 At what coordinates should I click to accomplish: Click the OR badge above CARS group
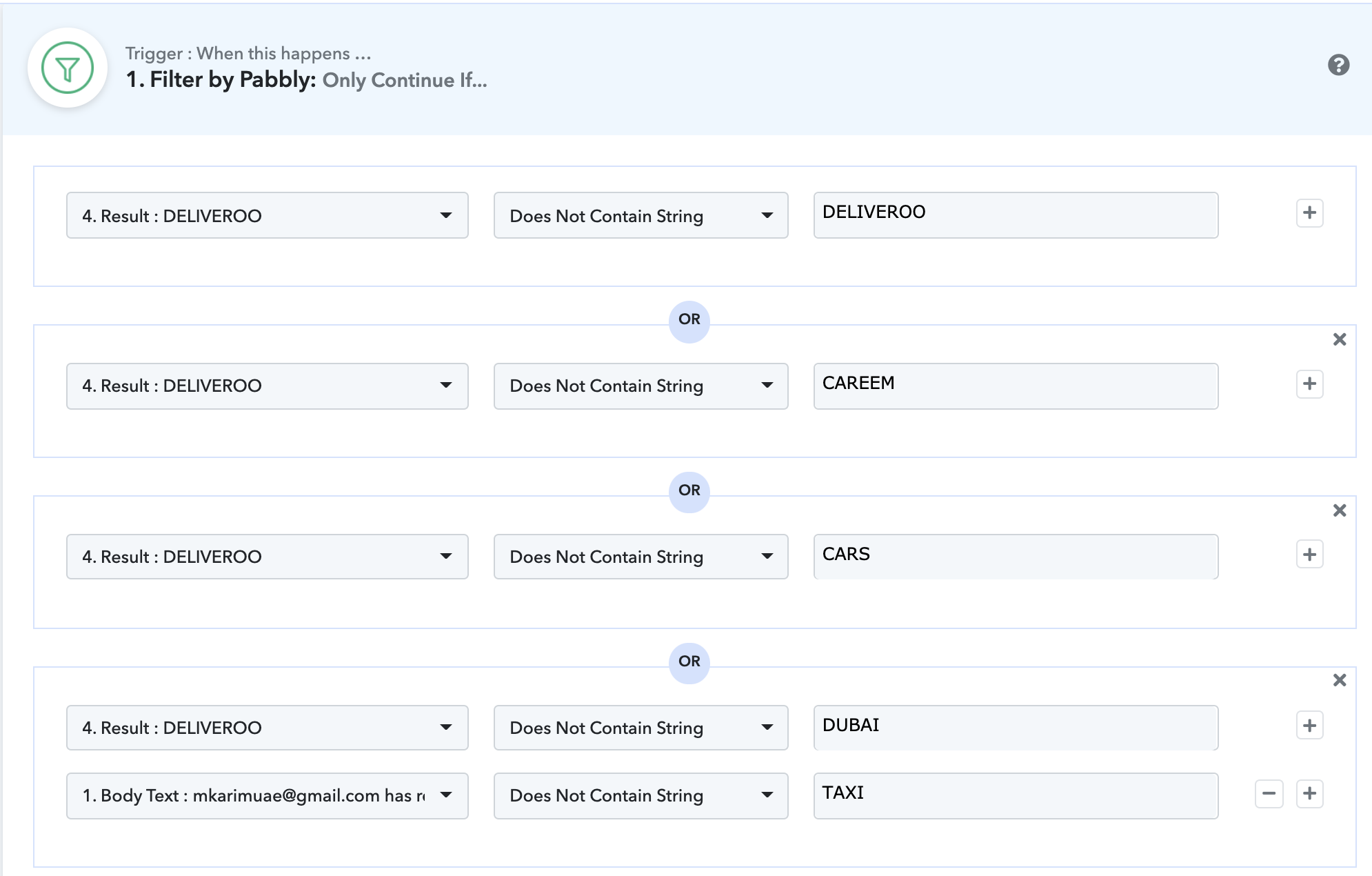(x=689, y=492)
